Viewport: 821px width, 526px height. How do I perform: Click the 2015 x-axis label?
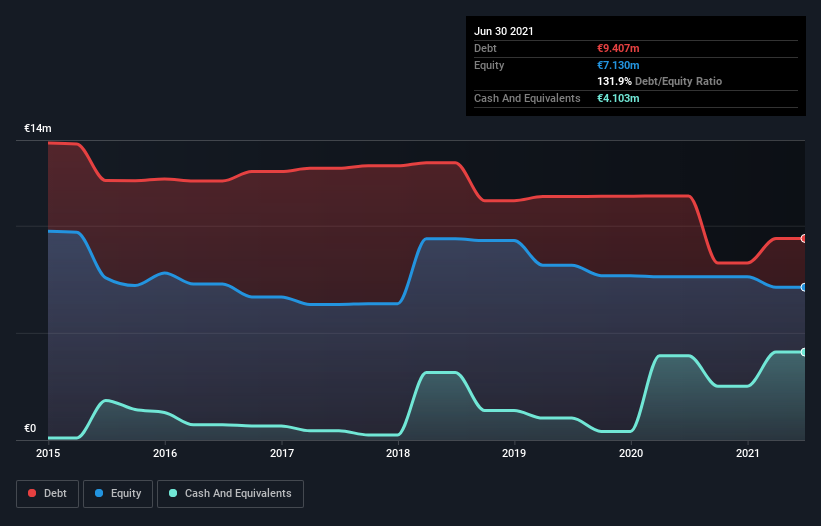(x=48, y=453)
